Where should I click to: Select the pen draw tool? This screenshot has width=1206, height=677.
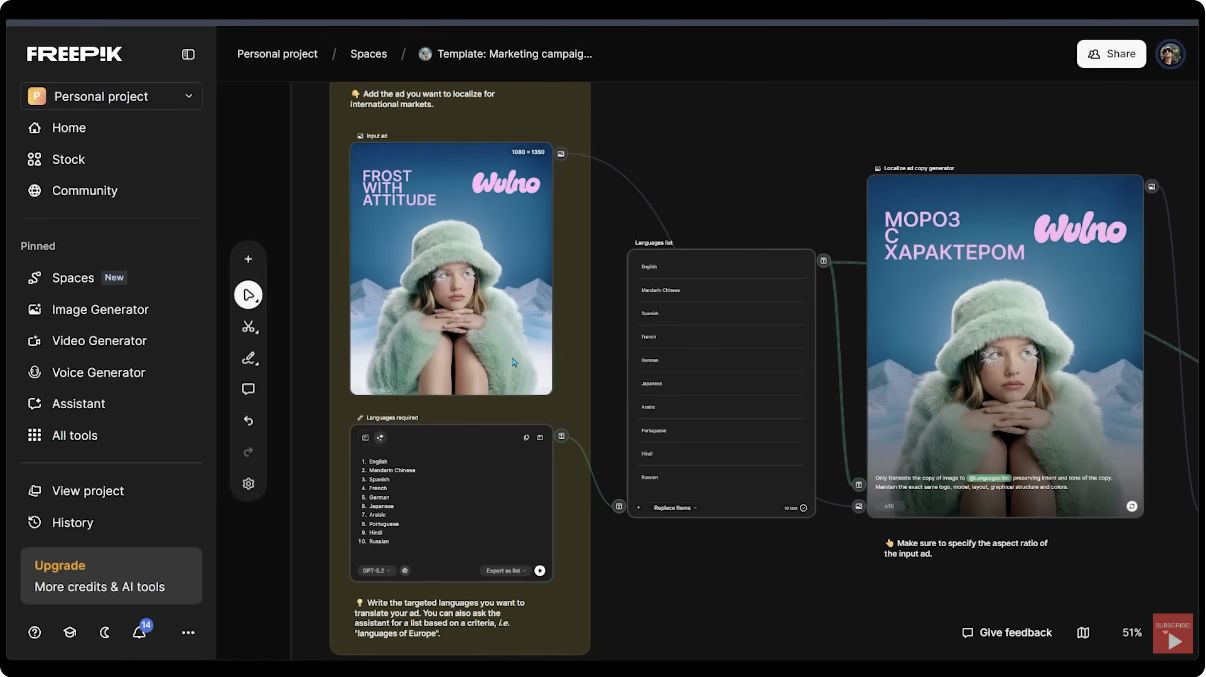[x=248, y=358]
